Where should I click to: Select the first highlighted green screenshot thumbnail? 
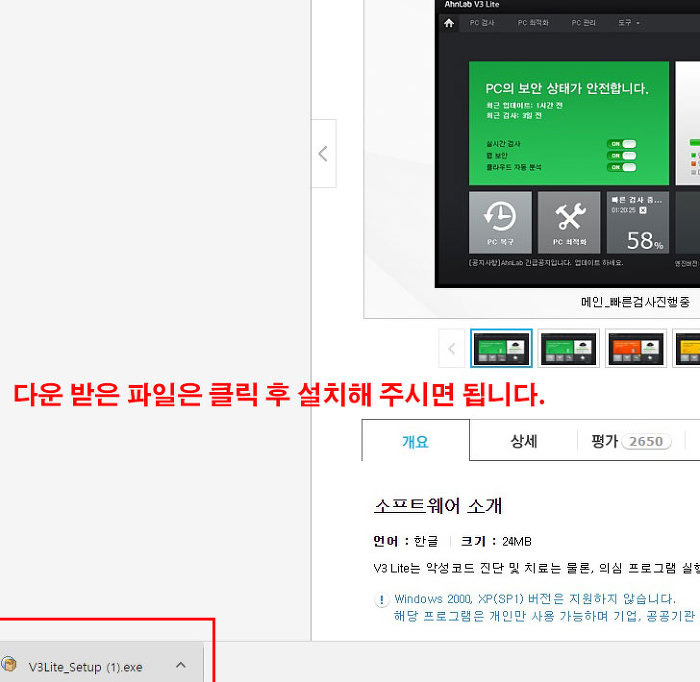[x=501, y=348]
